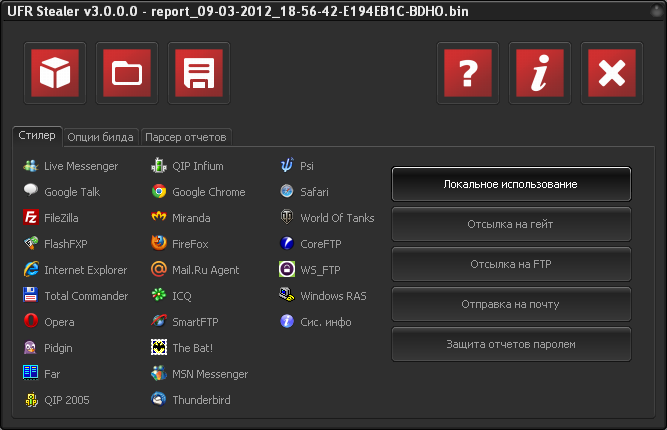Screen dimensions: 667x430
Task: Click the Mail.Ru Agent icon
Action: pos(159,269)
